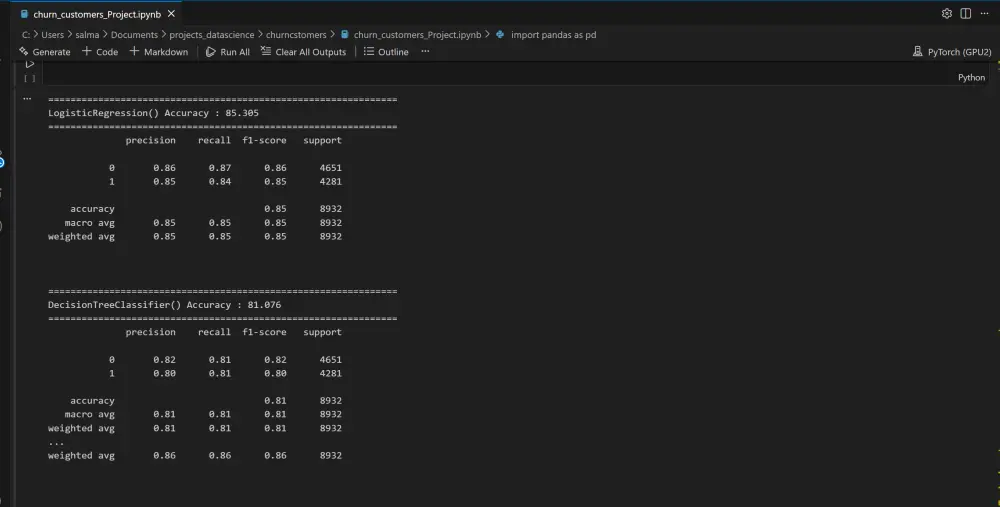Viewport: 1000px width, 507px height.
Task: Run the cell with the play icon
Action: (29, 64)
